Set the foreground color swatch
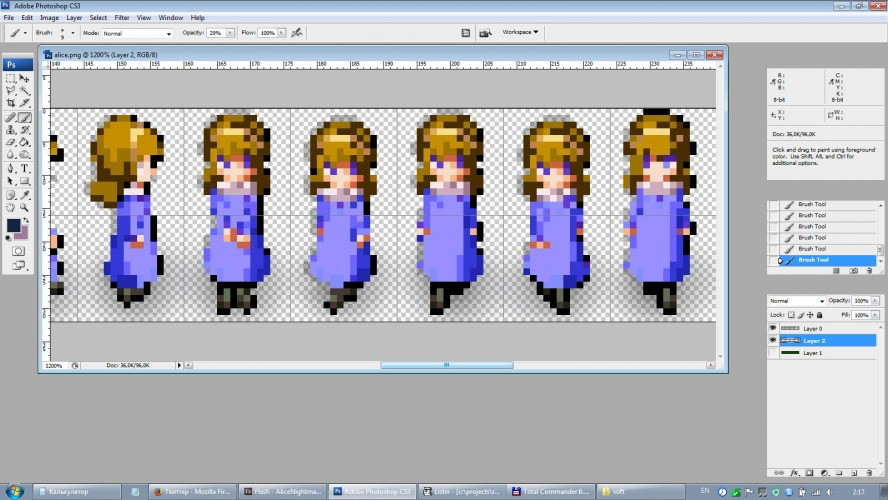This screenshot has width=888, height=500. [13, 225]
